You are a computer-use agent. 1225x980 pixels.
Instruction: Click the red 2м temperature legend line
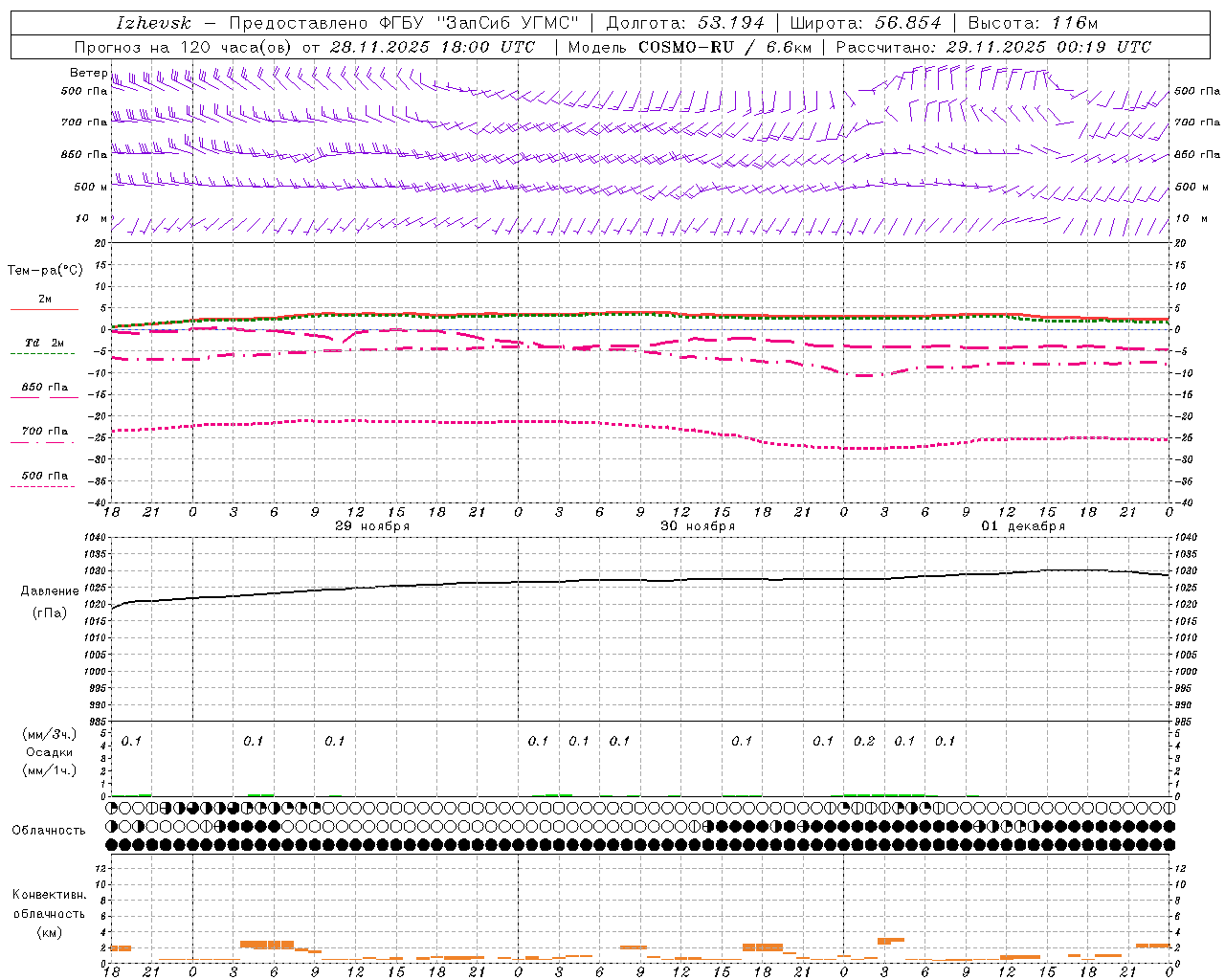[x=44, y=310]
